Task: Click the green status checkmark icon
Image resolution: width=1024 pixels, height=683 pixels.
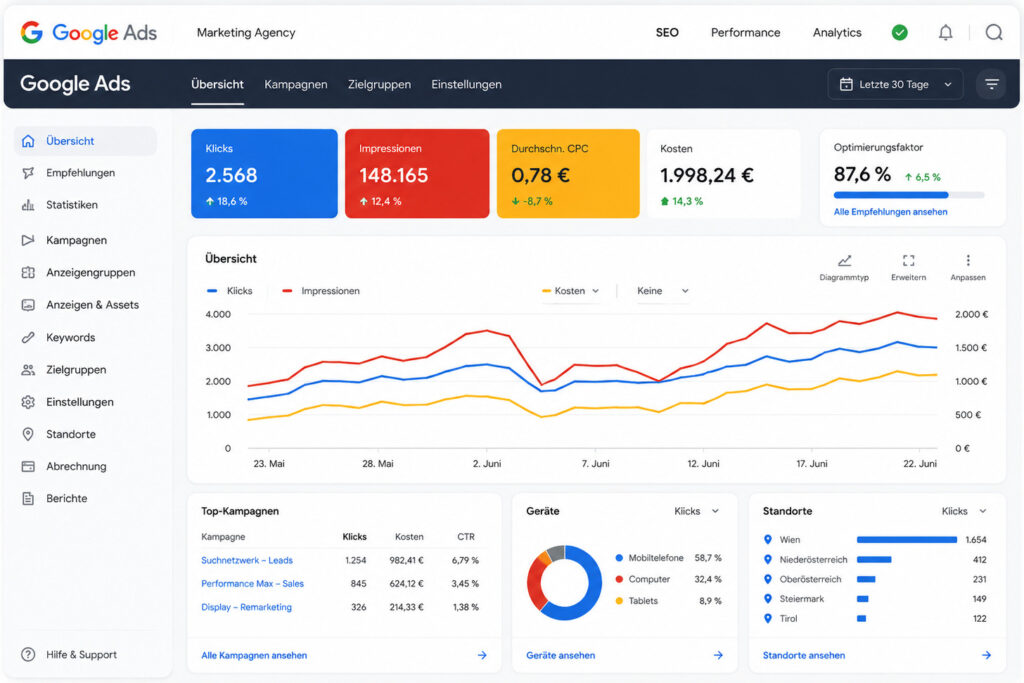Action: tap(899, 32)
